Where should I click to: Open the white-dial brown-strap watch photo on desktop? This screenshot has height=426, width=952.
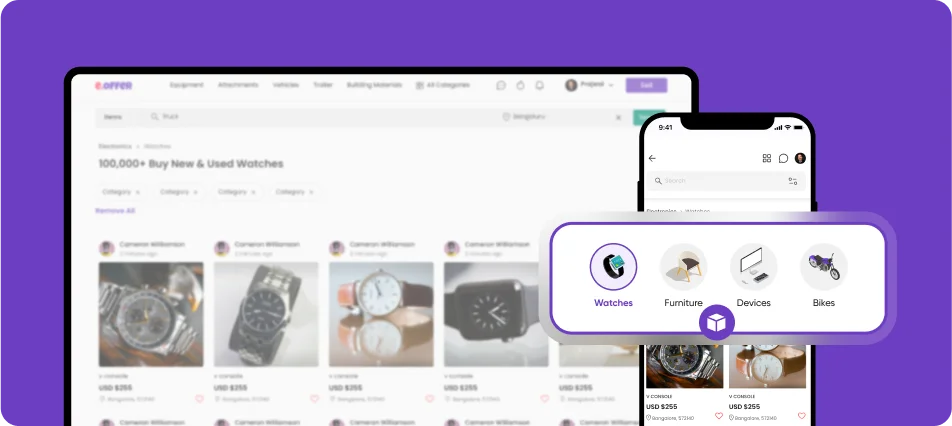(x=381, y=314)
